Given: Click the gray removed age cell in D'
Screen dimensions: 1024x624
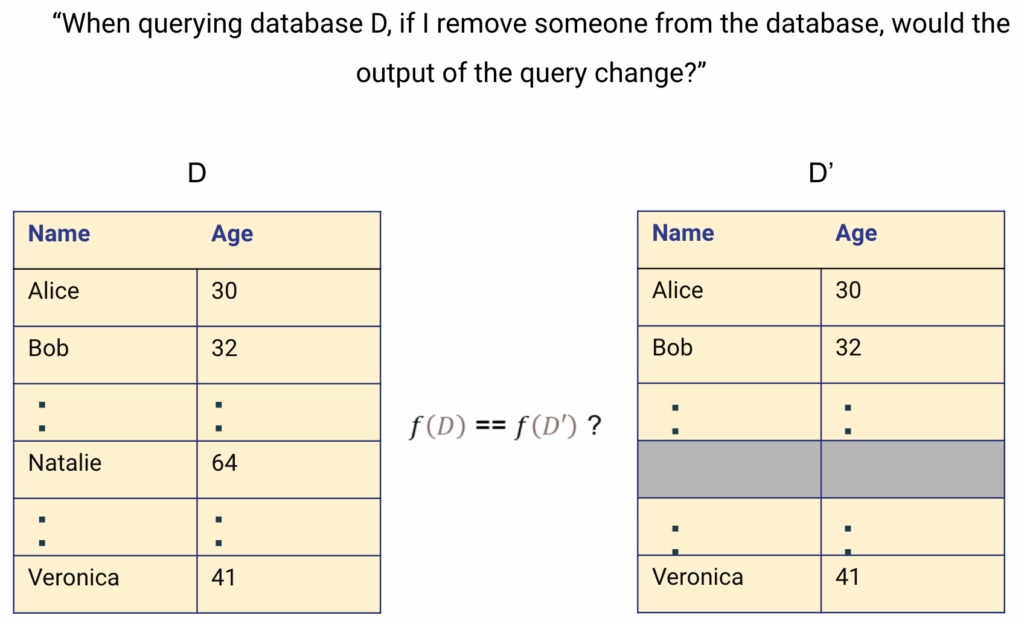Looking at the screenshot, I should point(912,469).
